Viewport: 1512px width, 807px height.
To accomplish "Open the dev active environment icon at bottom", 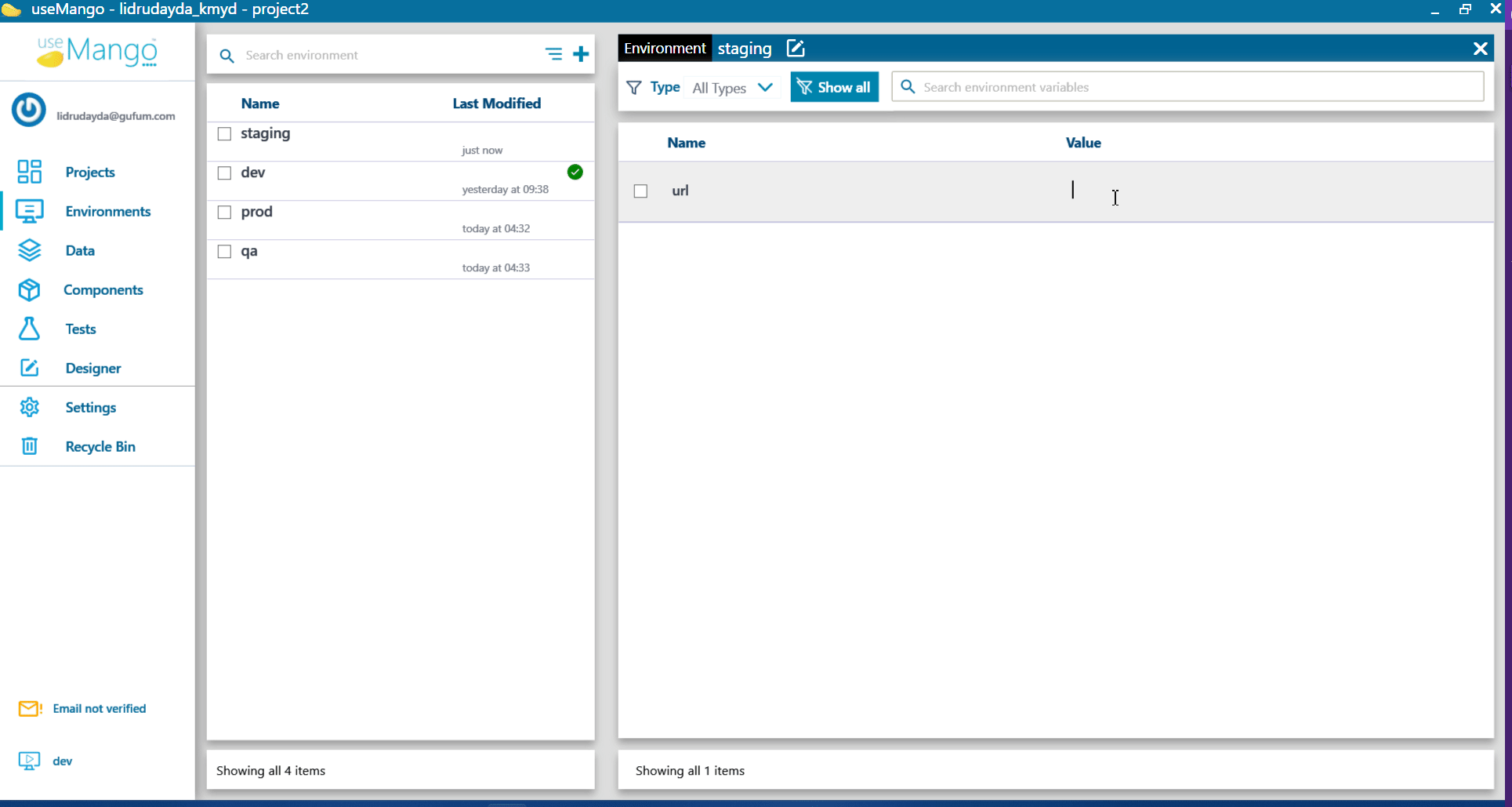I will click(x=29, y=761).
